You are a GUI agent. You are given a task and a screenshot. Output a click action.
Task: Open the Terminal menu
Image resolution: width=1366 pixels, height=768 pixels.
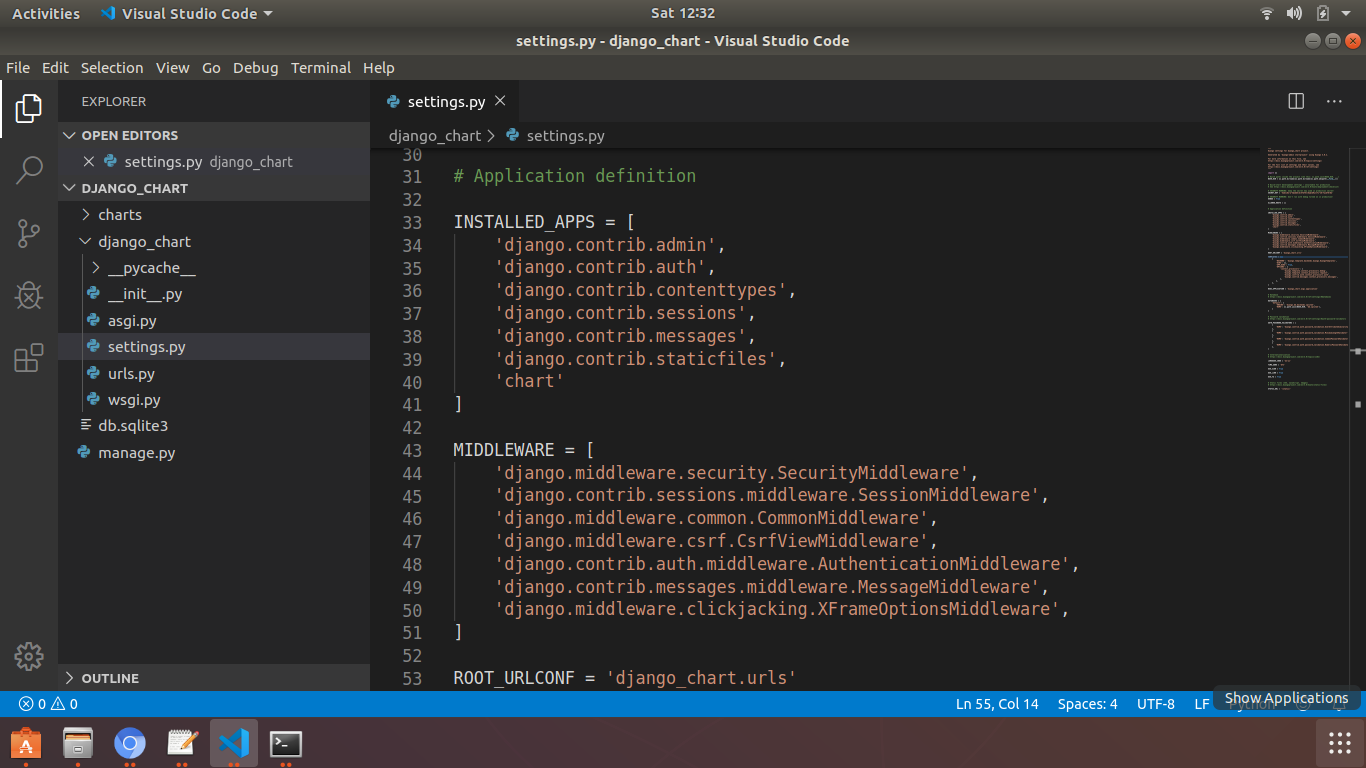coord(320,68)
